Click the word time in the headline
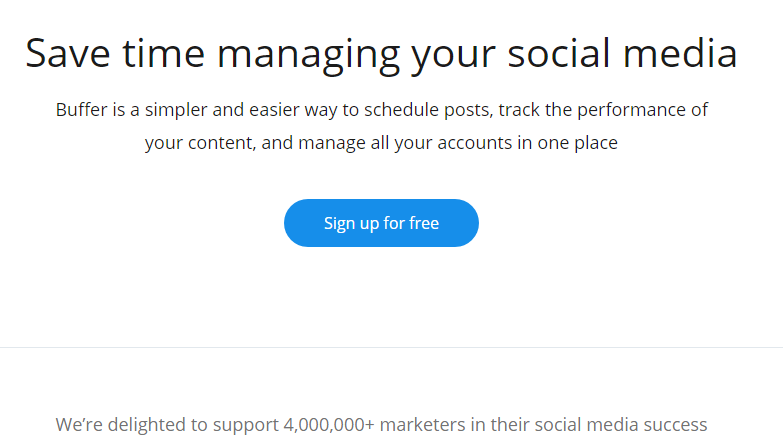Screen dimensions: 783x446 [164, 53]
